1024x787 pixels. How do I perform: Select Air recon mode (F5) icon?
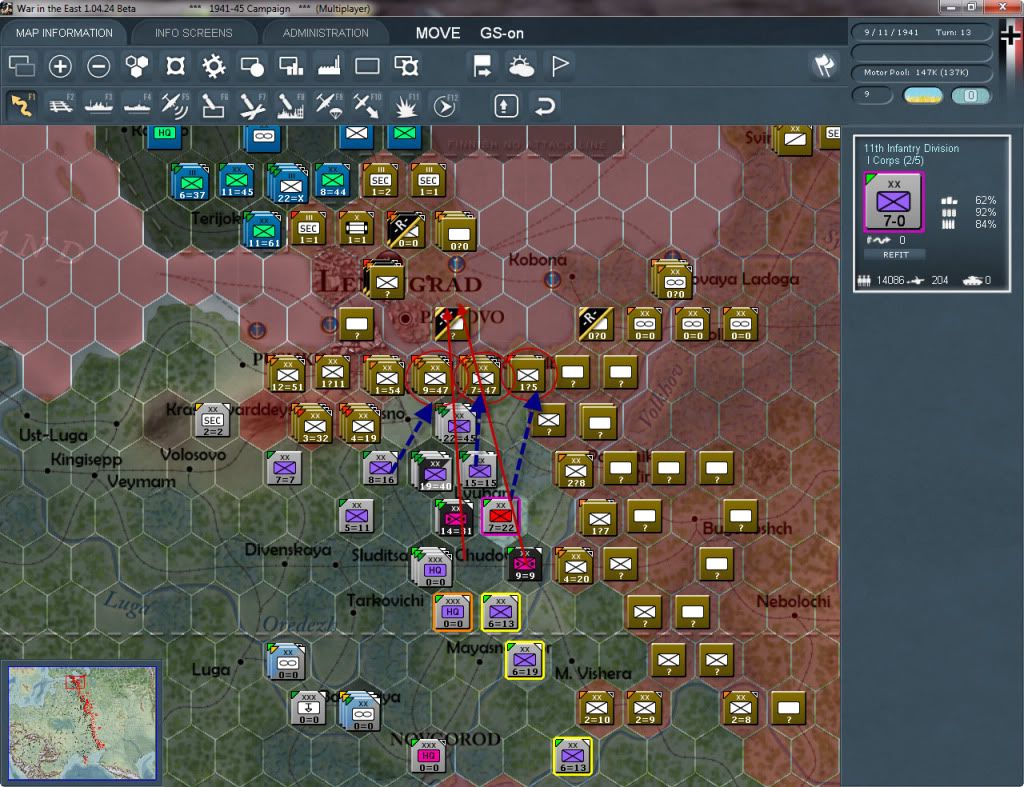[x=175, y=105]
